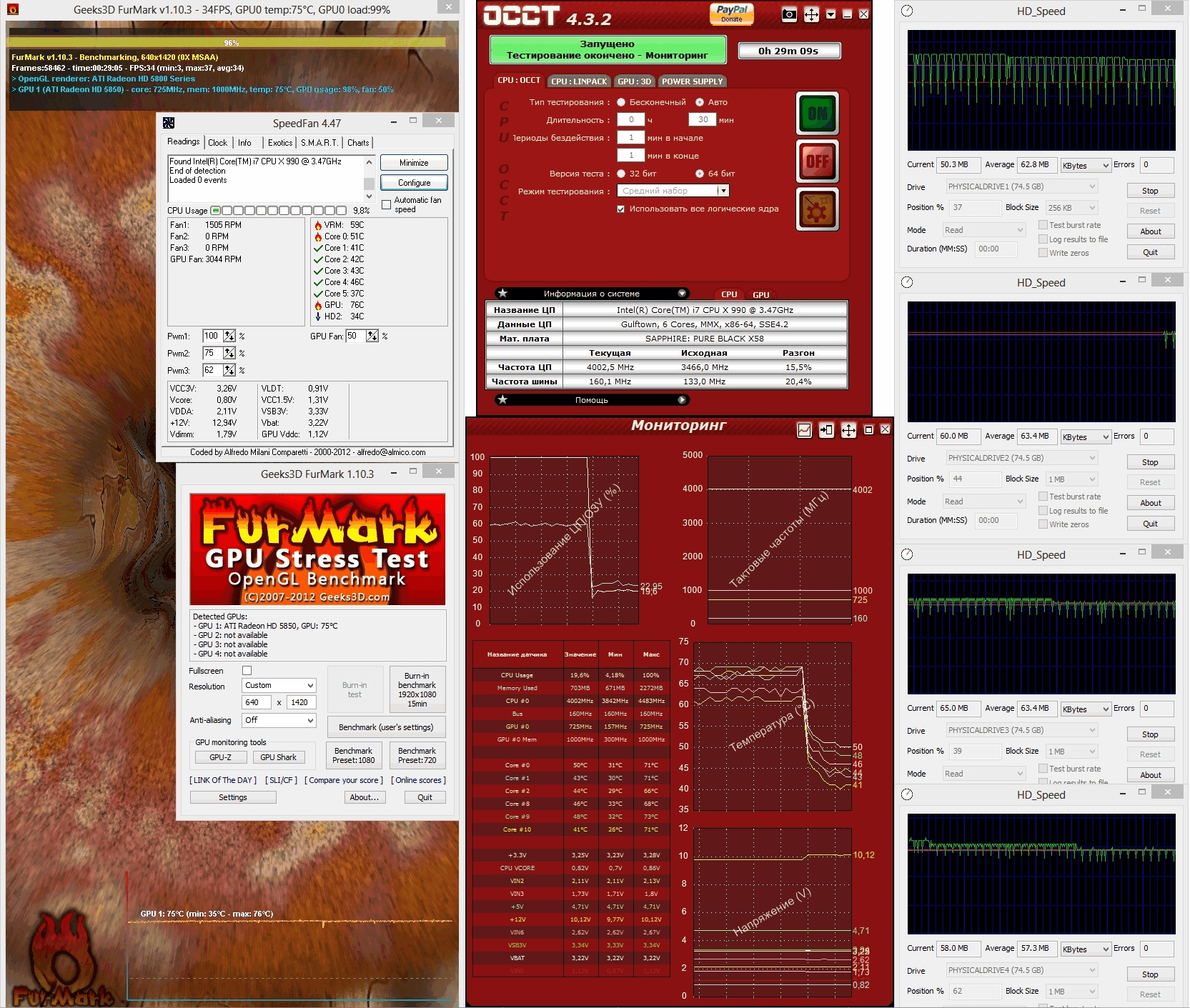The width and height of the screenshot is (1190, 1008).
Task: Open OCCT options with the orange gear icon
Action: [817, 209]
